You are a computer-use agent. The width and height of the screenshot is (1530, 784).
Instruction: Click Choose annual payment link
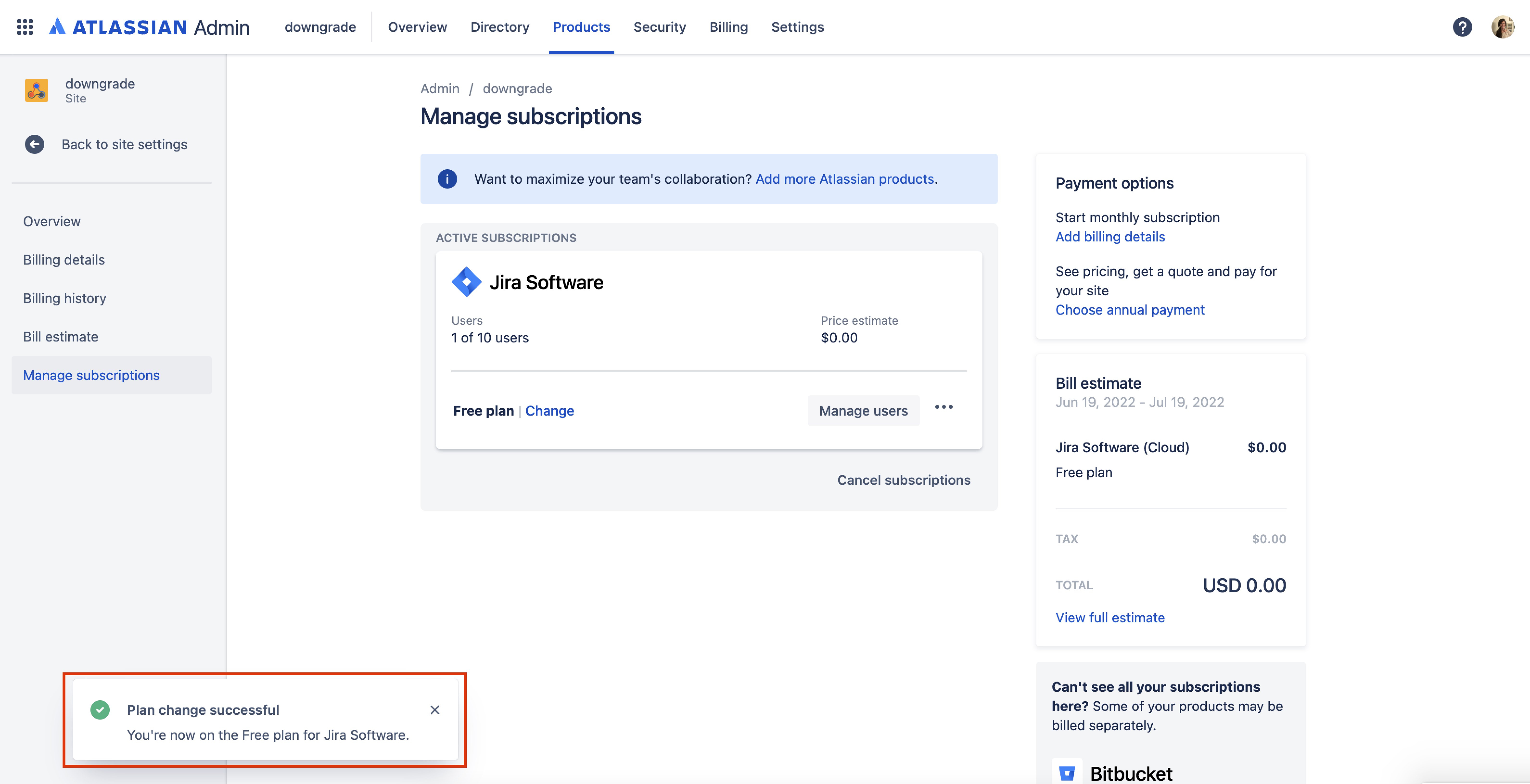tap(1130, 310)
